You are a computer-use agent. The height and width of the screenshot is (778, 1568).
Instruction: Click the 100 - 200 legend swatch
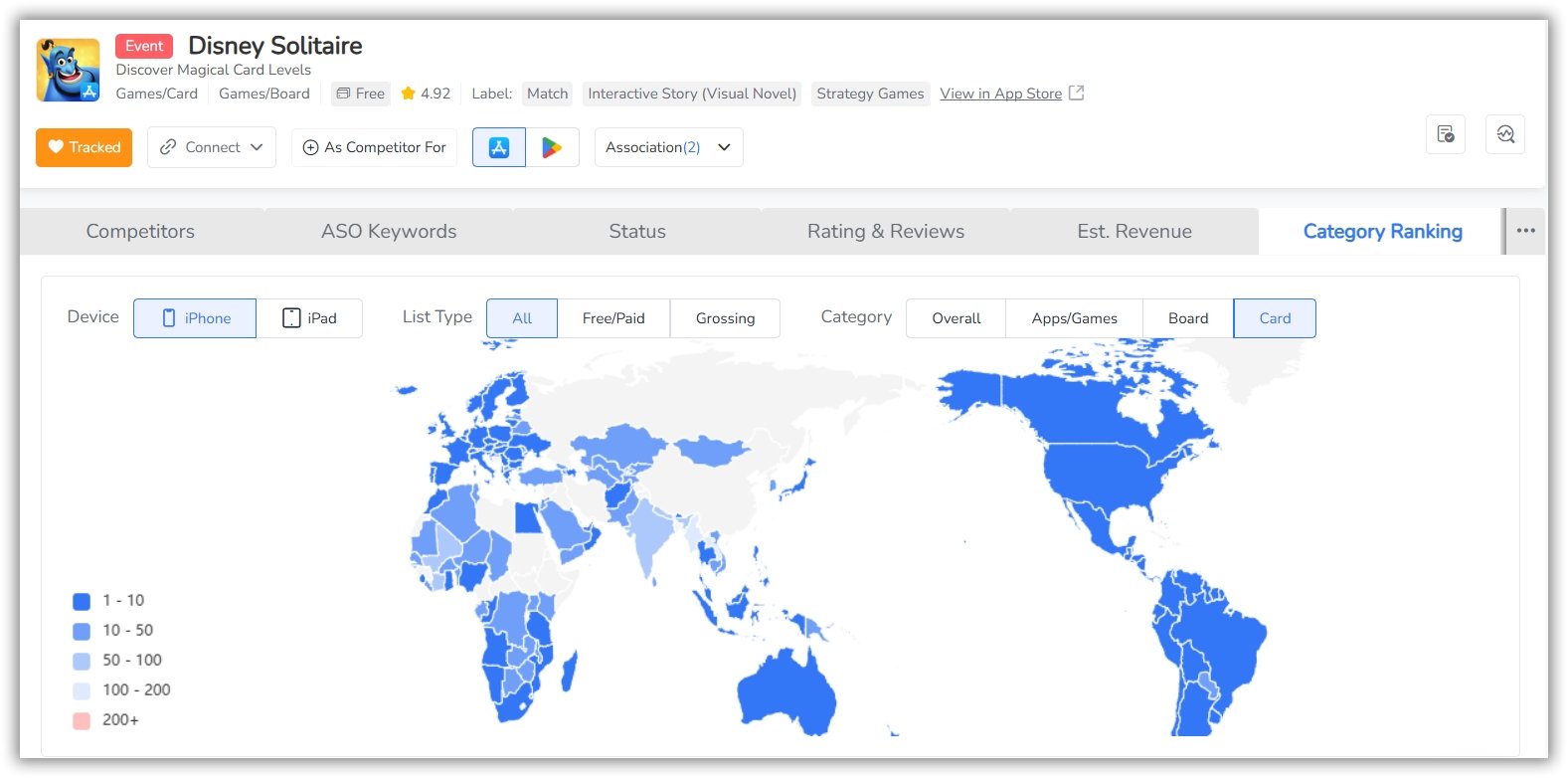click(82, 690)
